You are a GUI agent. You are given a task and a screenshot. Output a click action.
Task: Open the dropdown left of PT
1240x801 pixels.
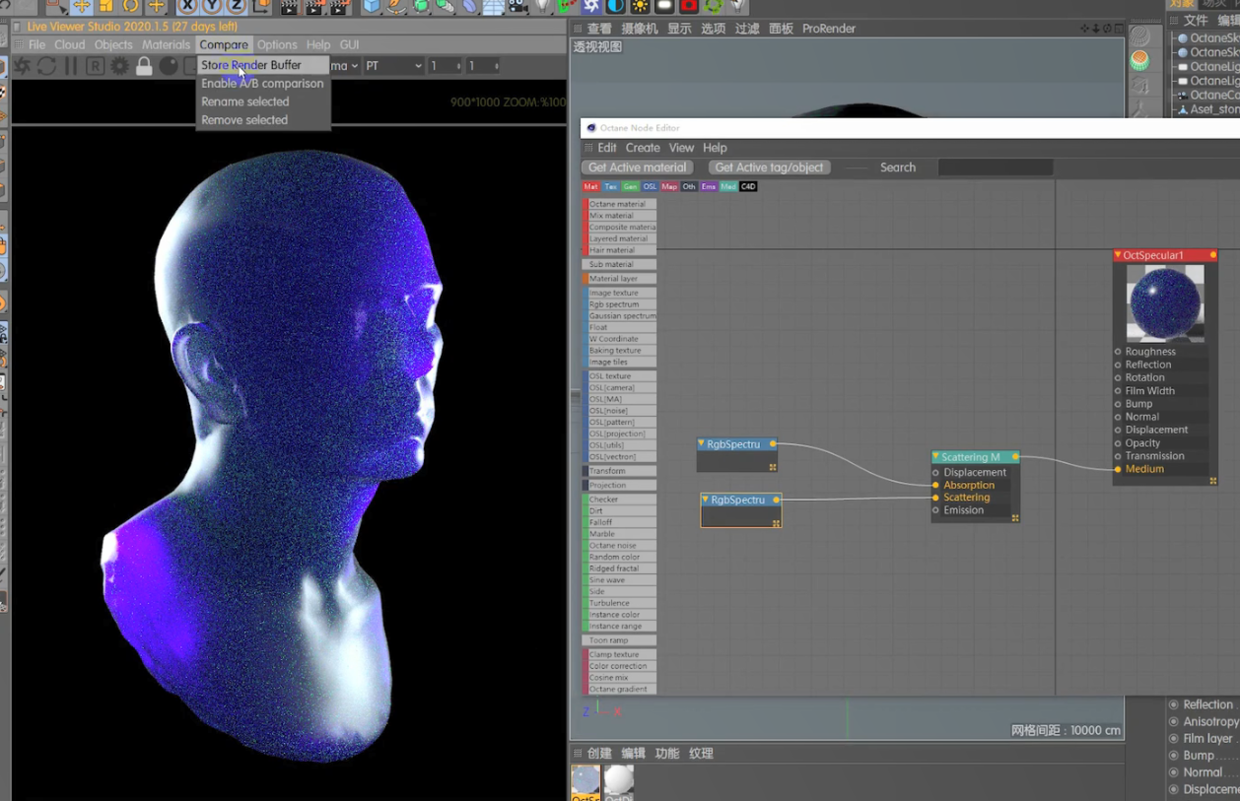(x=343, y=66)
